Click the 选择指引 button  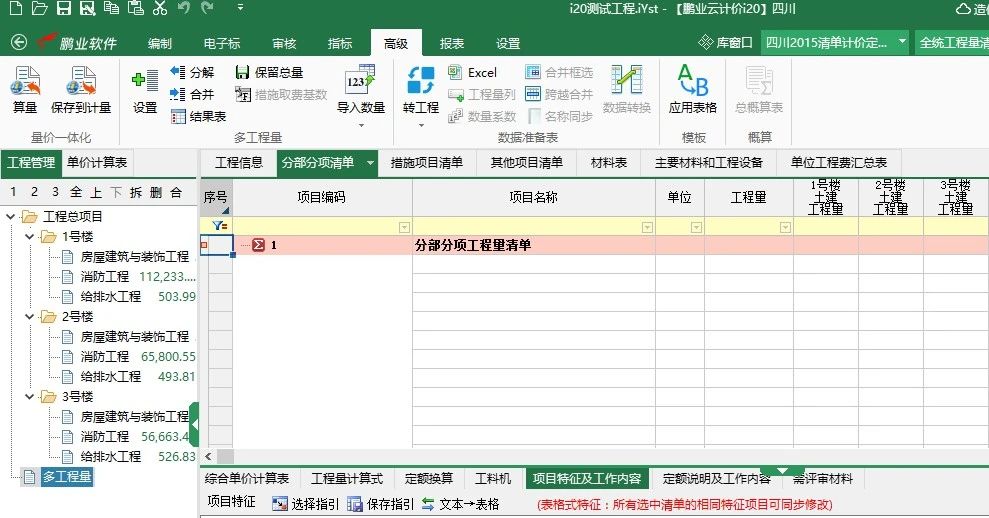click(306, 504)
